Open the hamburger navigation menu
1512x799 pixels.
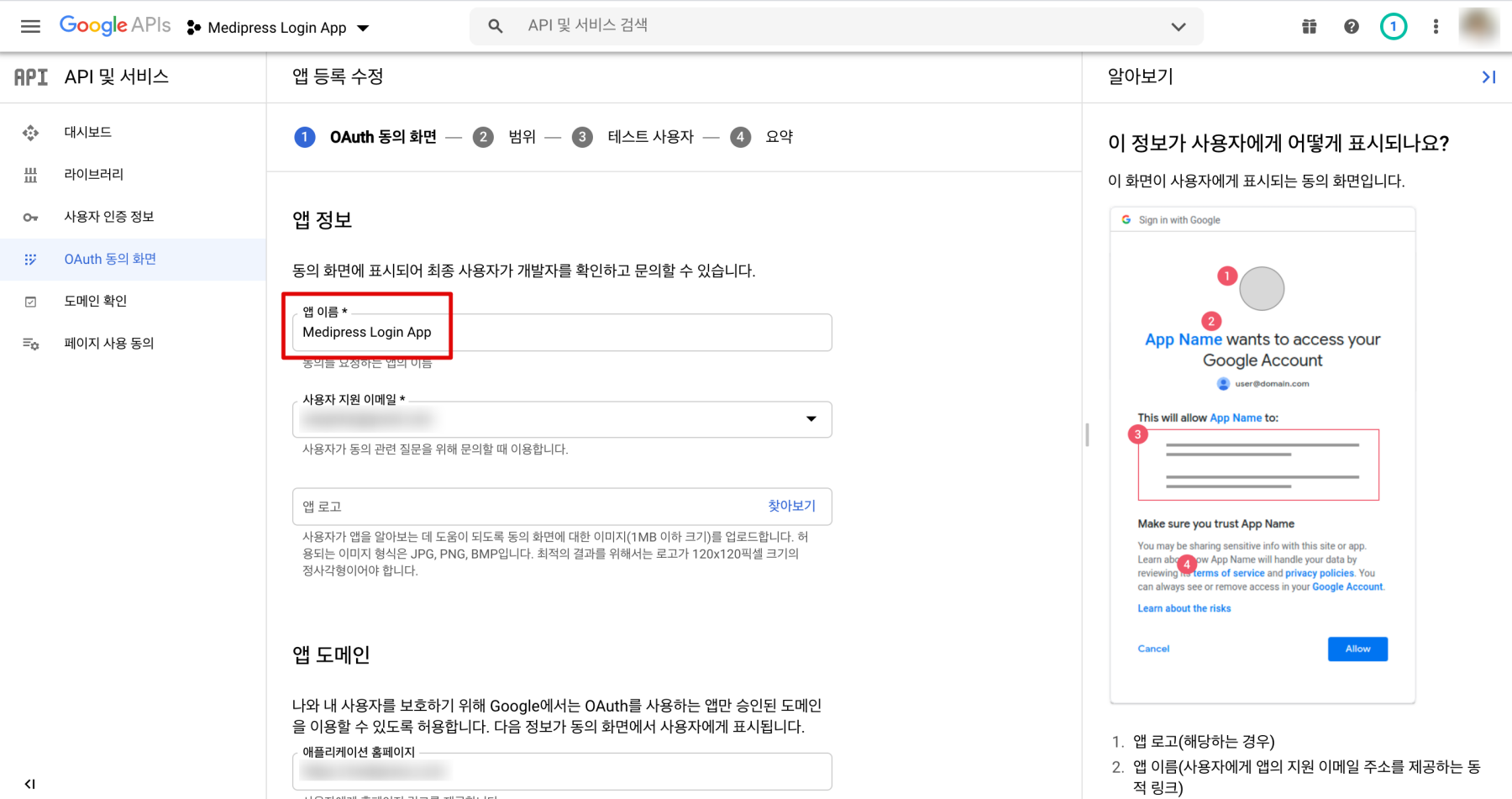point(30,27)
